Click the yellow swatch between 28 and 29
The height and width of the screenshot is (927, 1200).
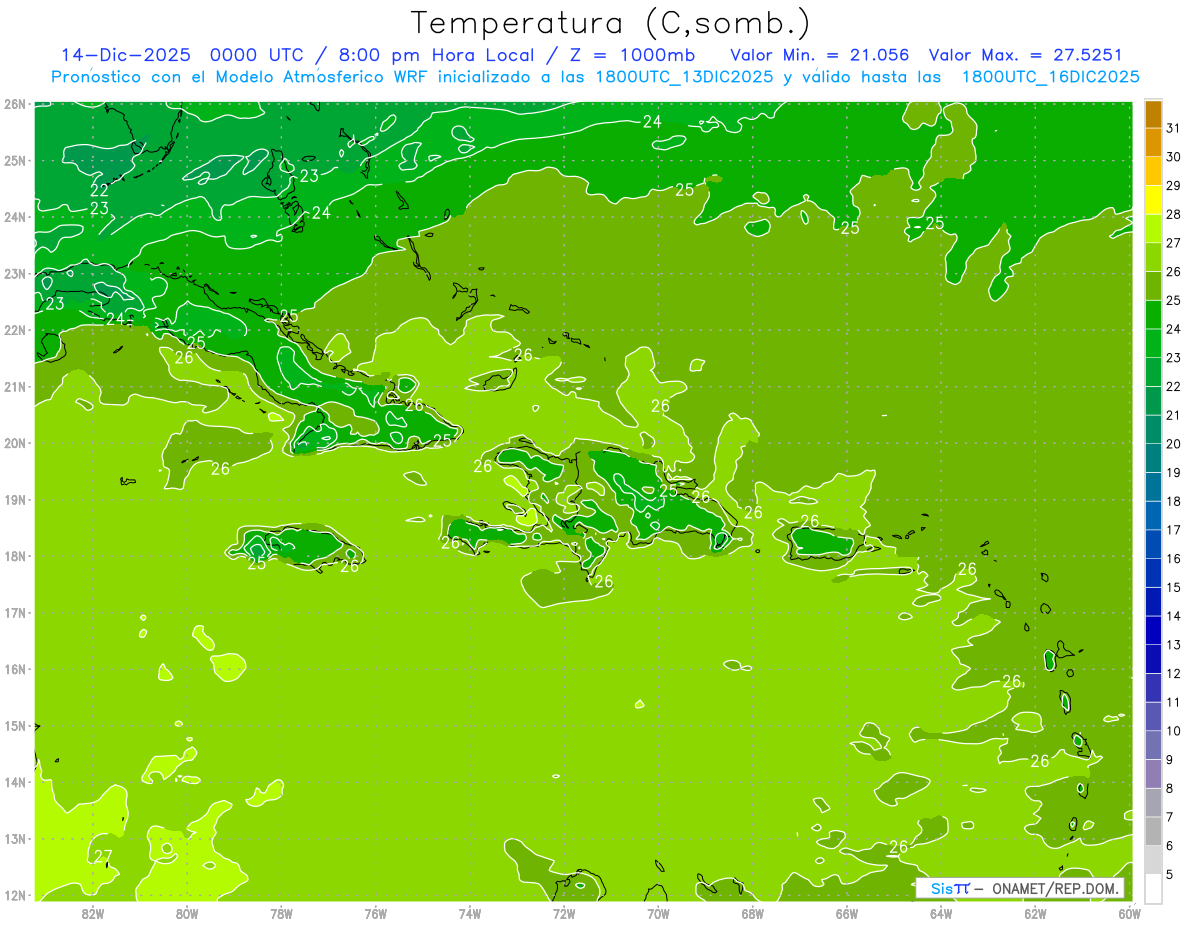point(1154,200)
